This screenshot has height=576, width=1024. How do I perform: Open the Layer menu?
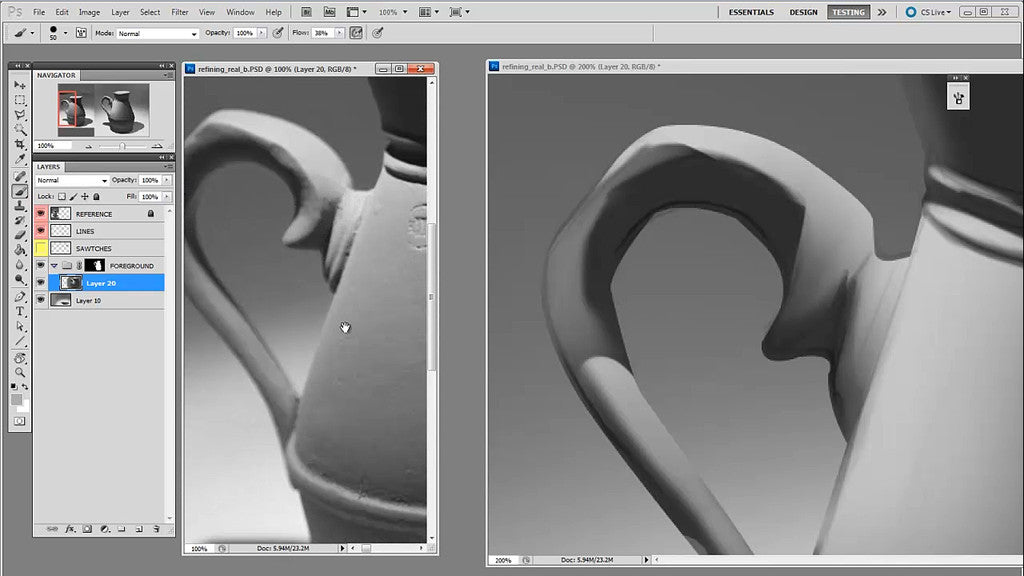120,12
